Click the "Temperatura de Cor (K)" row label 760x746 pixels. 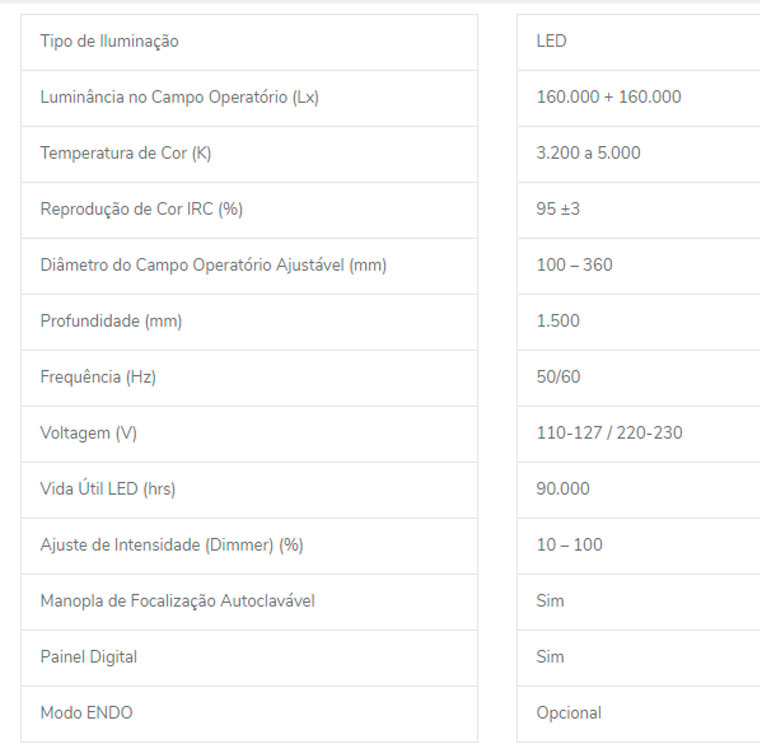pyautogui.click(x=125, y=154)
